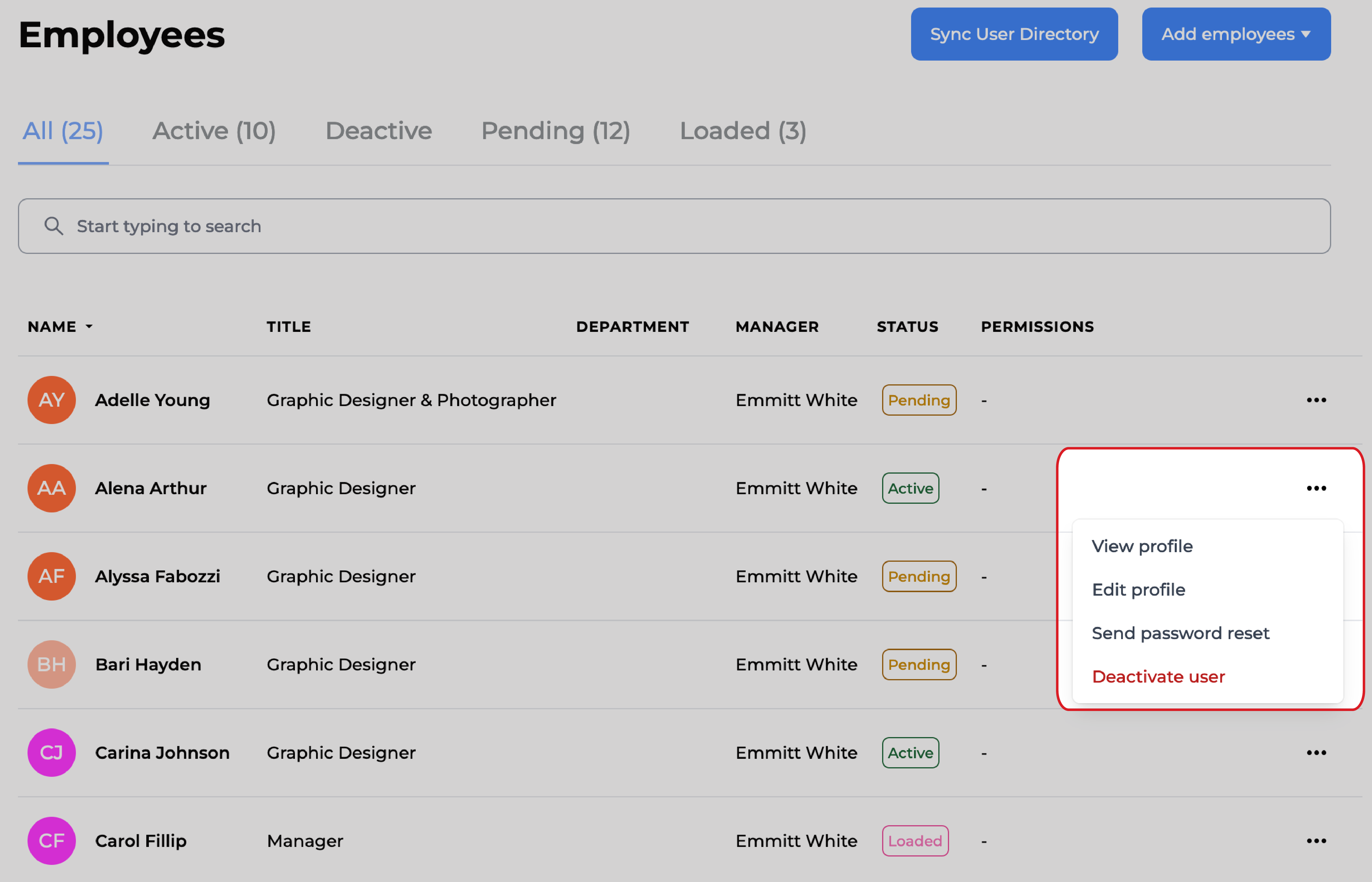This screenshot has height=882, width=1372.
Task: Focus the Start typing to search field
Action: [687, 226]
